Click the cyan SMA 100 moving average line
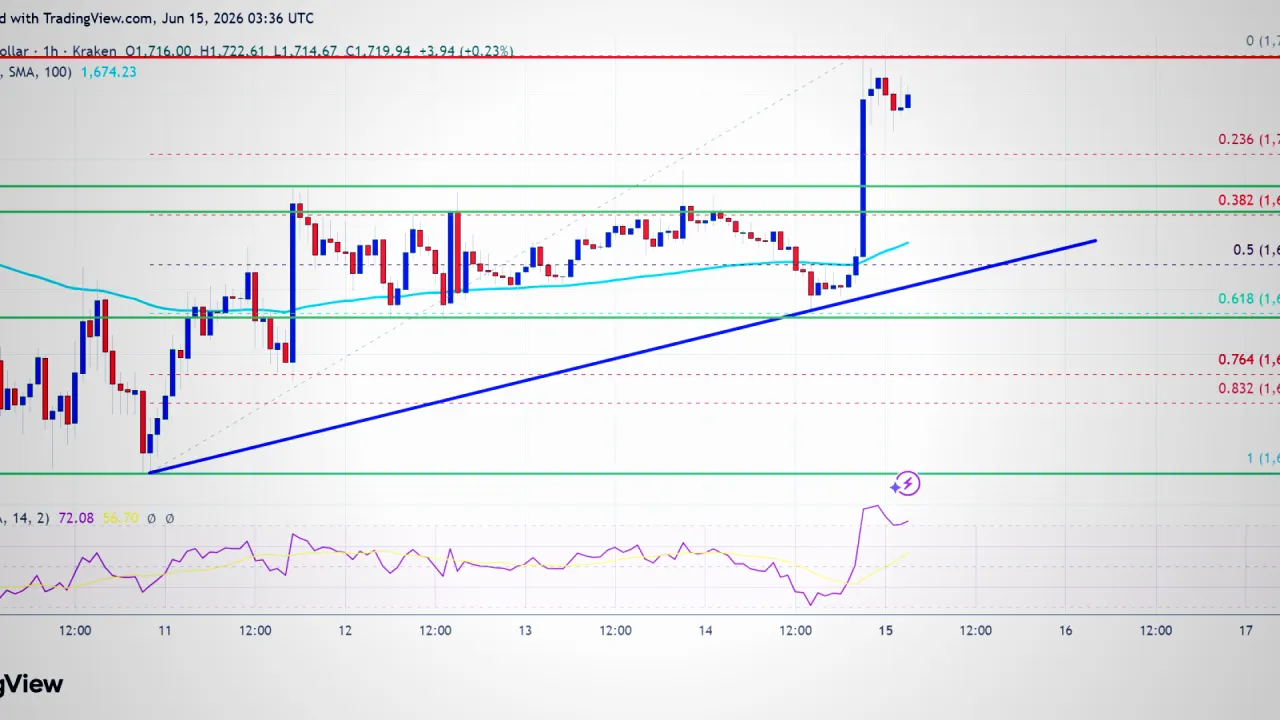This screenshot has height=720, width=1280. 450,289
